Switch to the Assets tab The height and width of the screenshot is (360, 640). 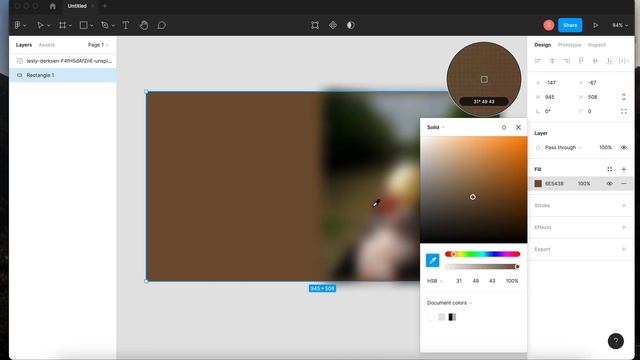click(47, 45)
